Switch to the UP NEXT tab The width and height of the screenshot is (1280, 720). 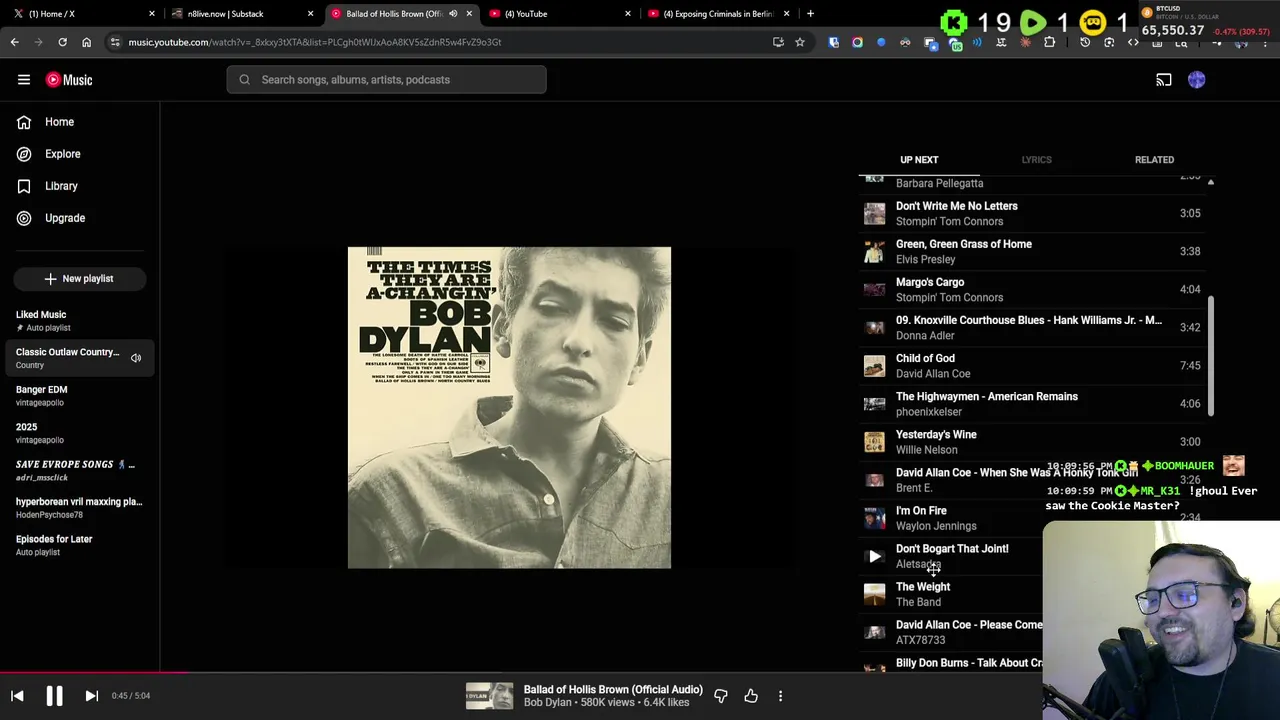919,160
